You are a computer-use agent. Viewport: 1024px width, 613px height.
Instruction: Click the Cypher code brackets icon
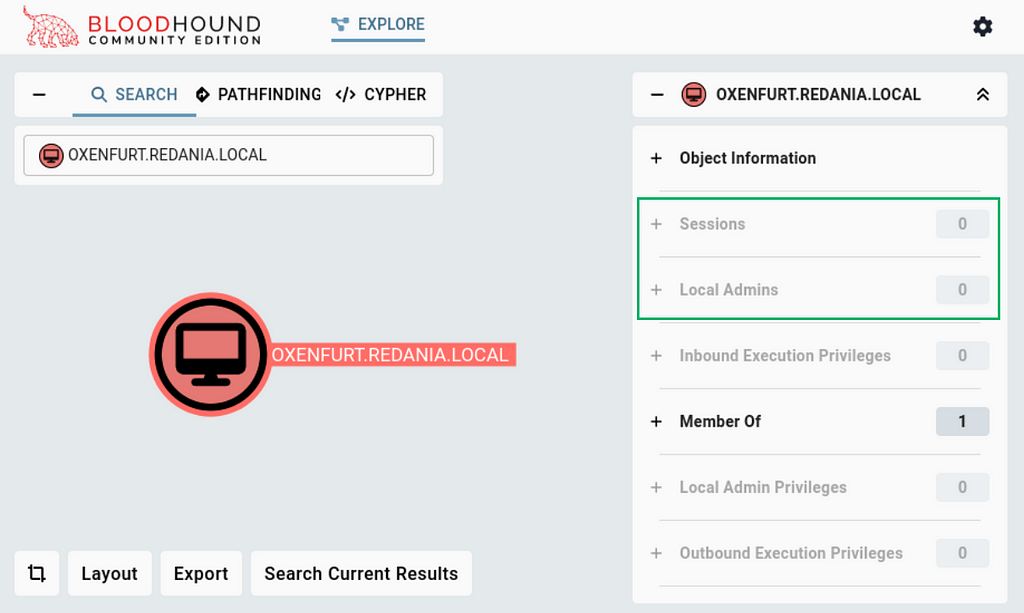[x=345, y=95]
